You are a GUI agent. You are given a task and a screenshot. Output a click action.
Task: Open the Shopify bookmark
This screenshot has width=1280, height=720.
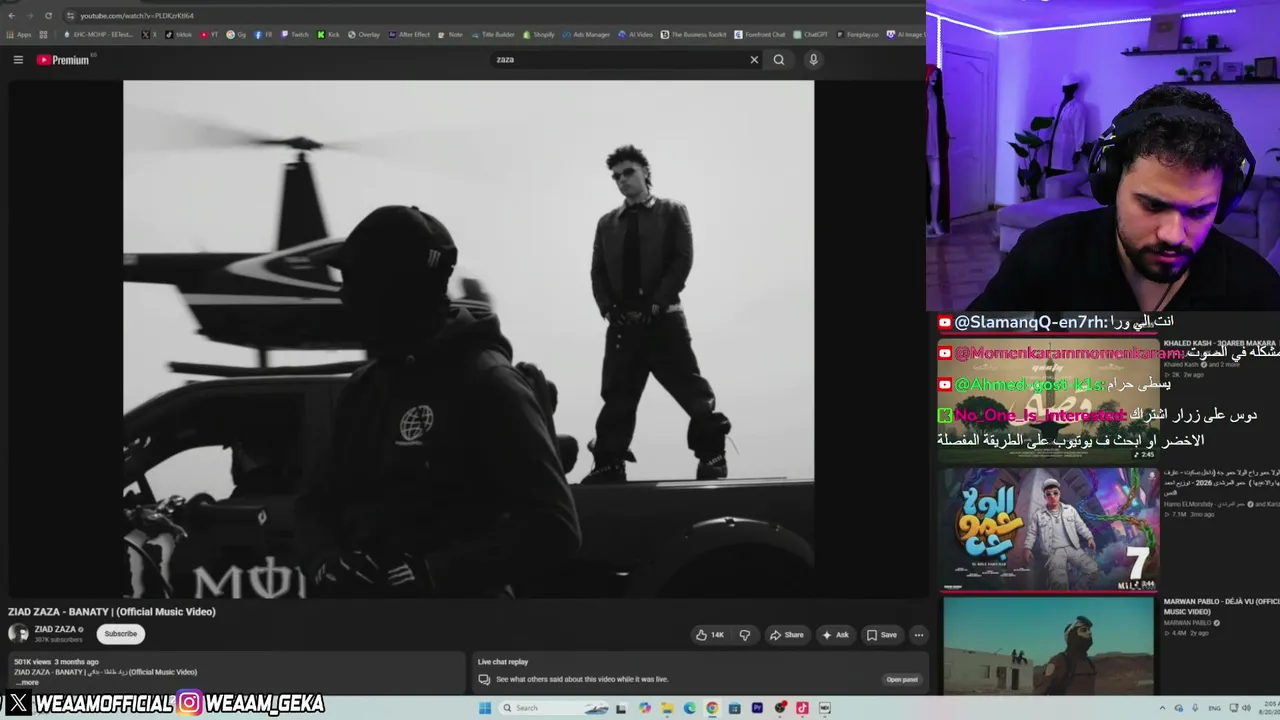click(538, 35)
